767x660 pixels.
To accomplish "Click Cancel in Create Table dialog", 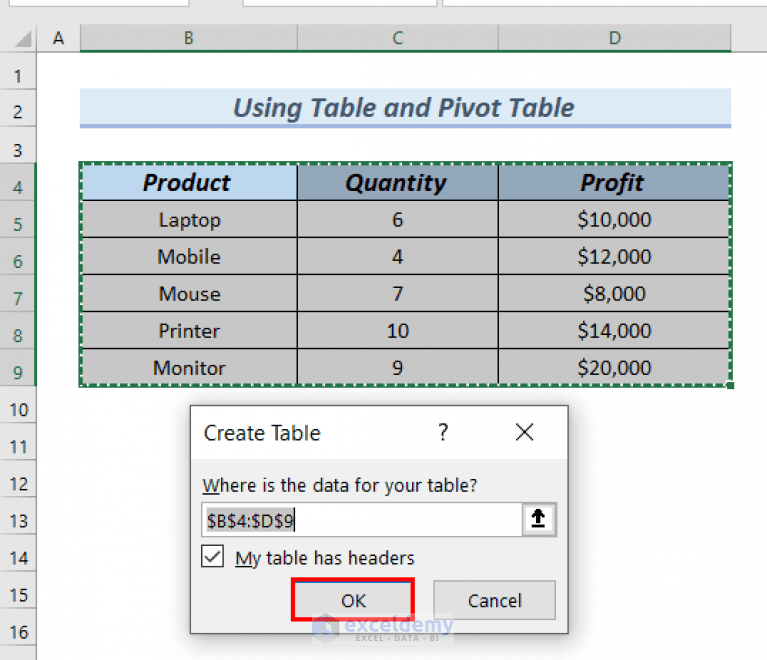I will [x=495, y=600].
